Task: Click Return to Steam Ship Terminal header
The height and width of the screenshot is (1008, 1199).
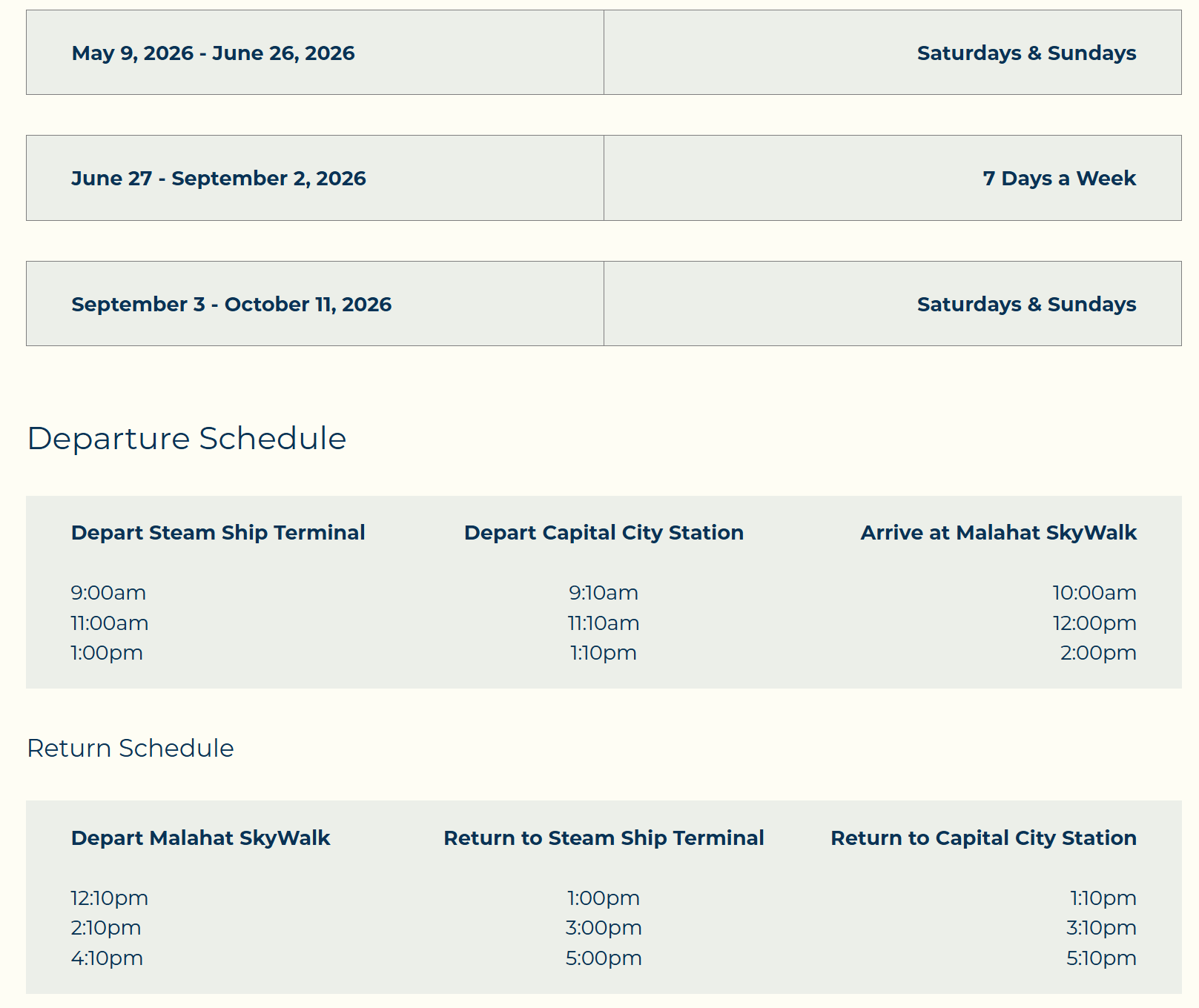Action: [604, 838]
